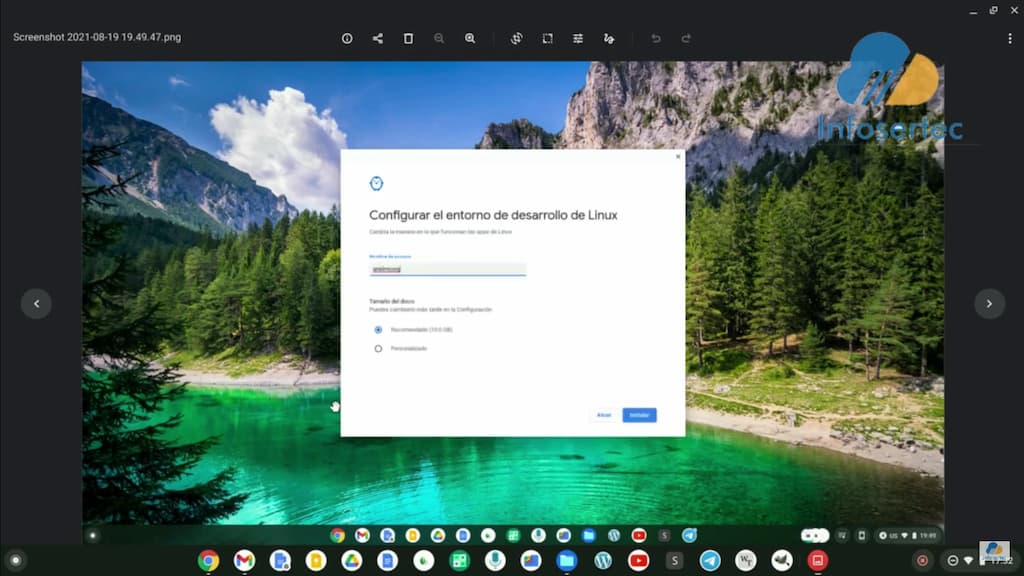1024x576 pixels.
Task: Open Google Chrome from the shelf
Action: (x=208, y=561)
